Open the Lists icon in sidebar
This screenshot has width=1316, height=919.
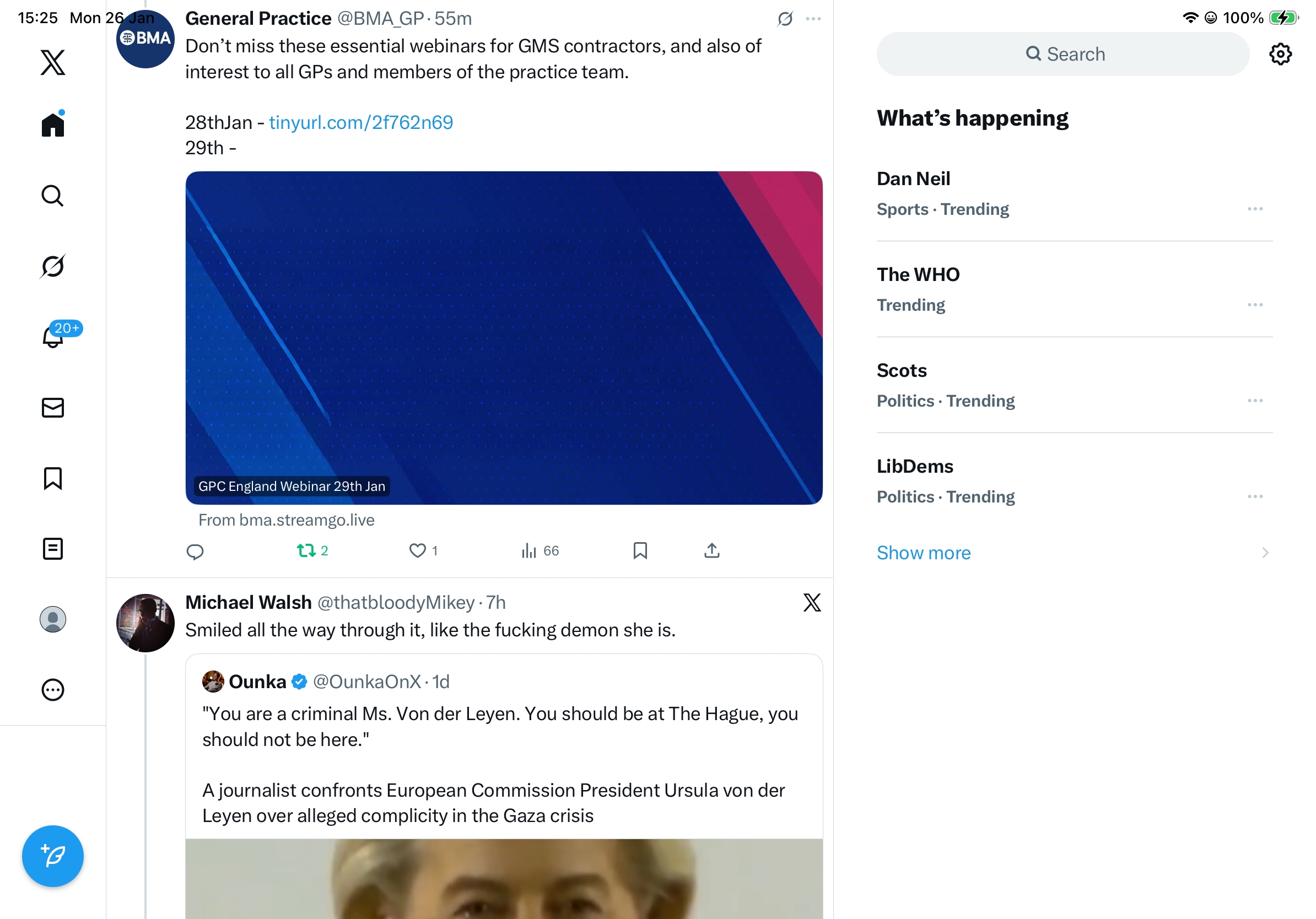(x=53, y=549)
